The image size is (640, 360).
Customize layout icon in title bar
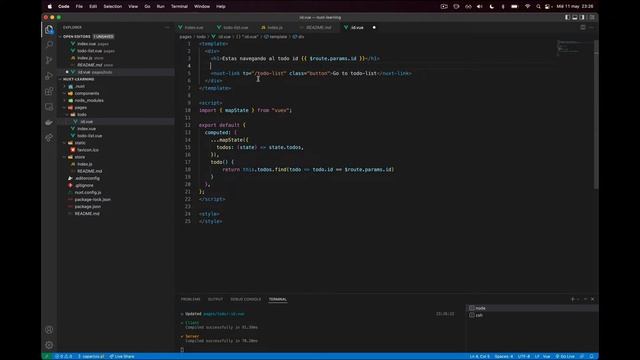(592, 18)
